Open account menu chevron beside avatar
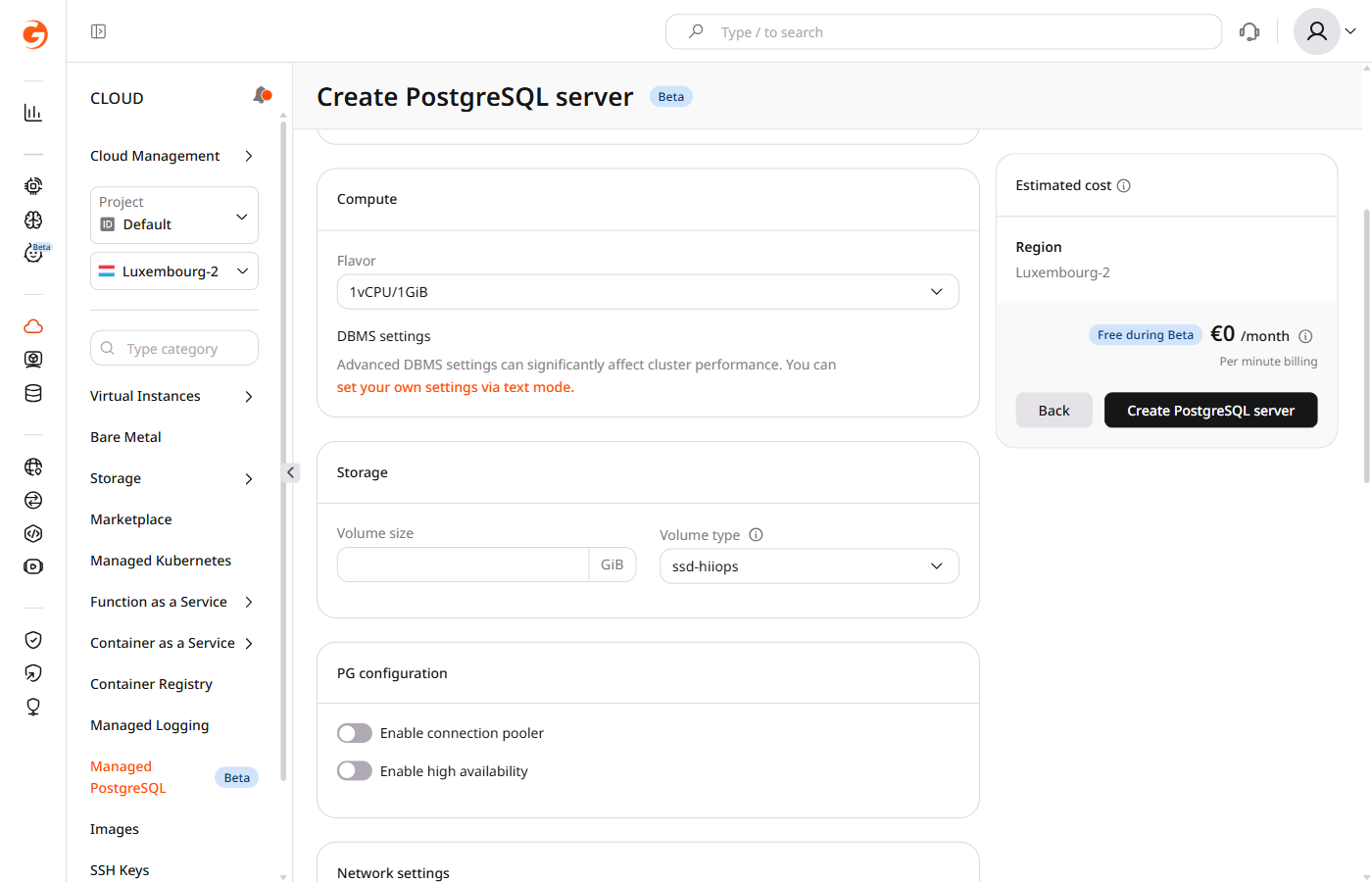Image resolution: width=1372 pixels, height=882 pixels. pos(1350,31)
